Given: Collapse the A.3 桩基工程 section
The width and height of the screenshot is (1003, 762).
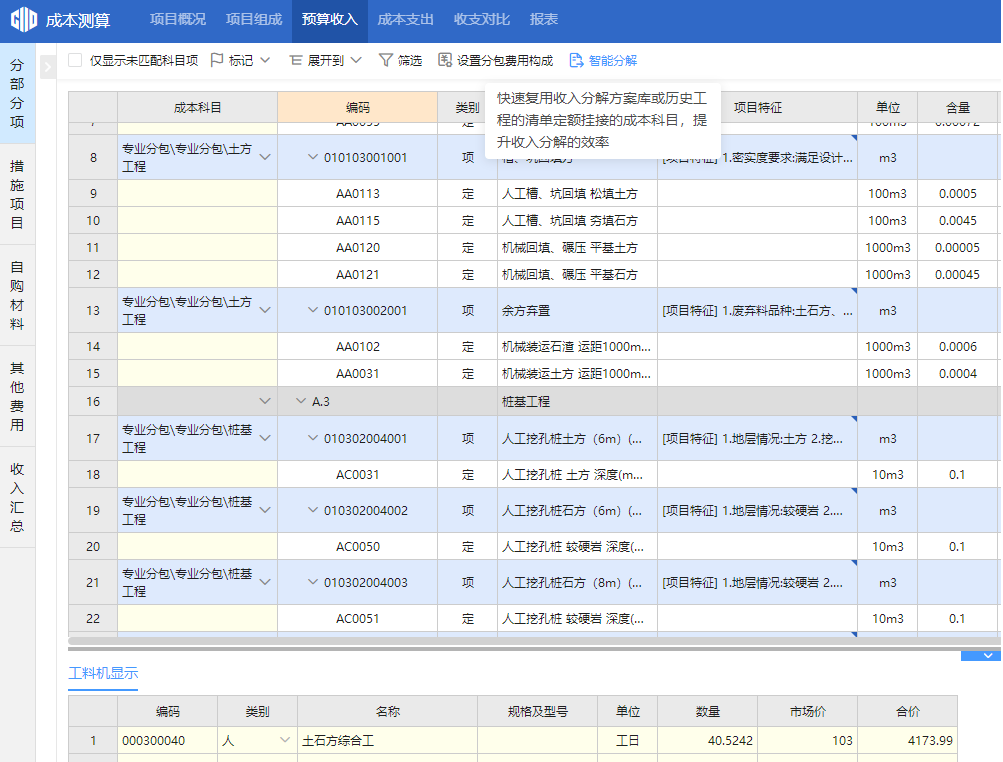Looking at the screenshot, I should point(301,401).
